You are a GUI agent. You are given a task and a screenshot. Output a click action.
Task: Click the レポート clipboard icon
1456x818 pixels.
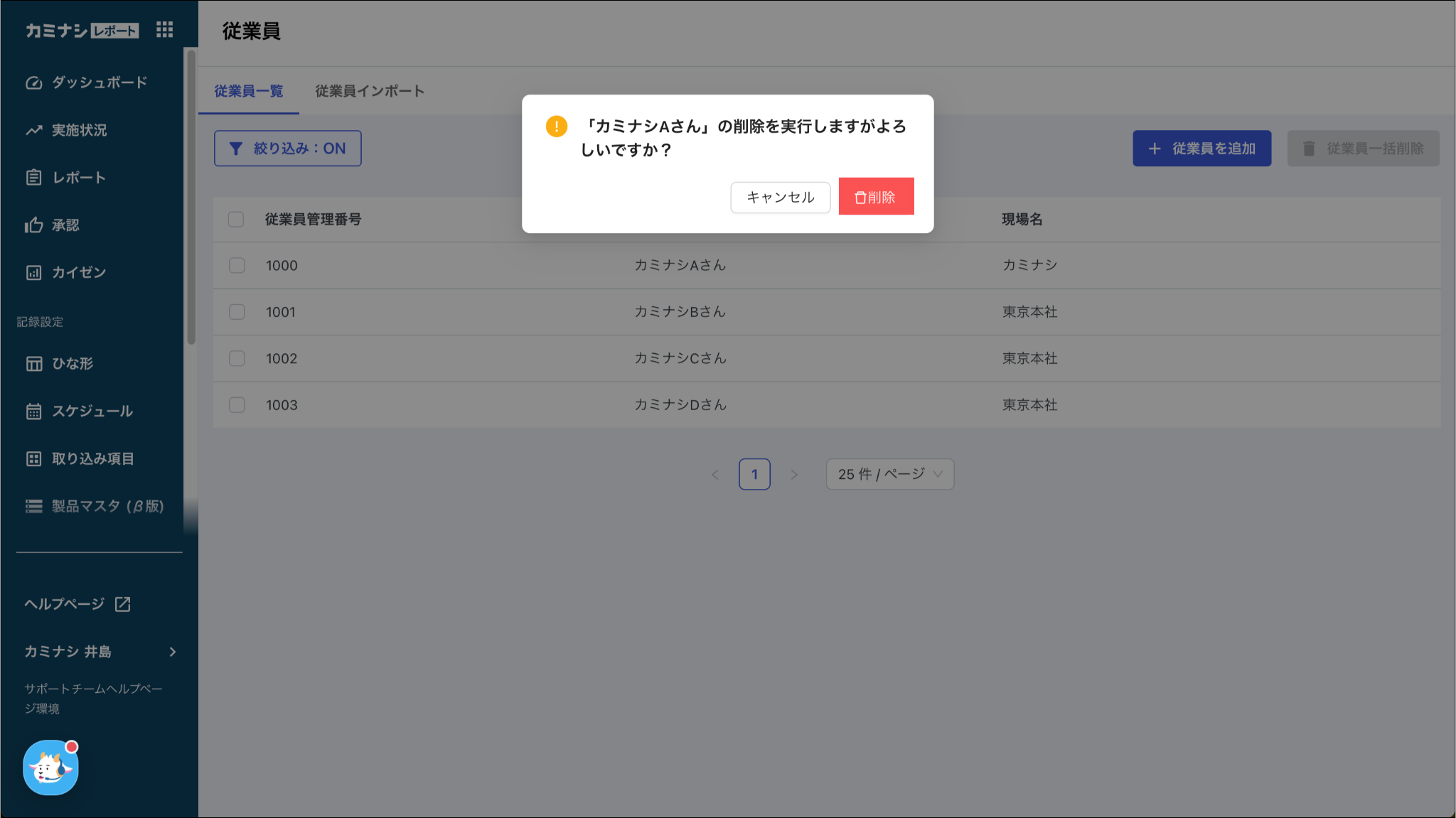[x=33, y=178]
